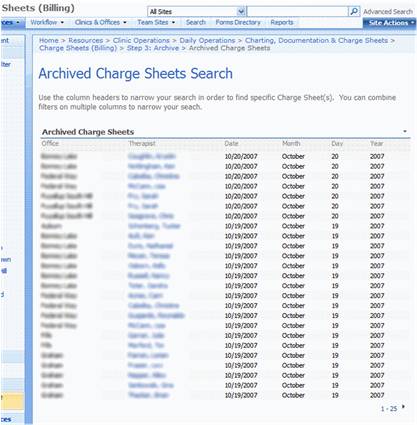The width and height of the screenshot is (417, 425).
Task: Open Daily Operations breadcrumb link
Action: pos(207,40)
